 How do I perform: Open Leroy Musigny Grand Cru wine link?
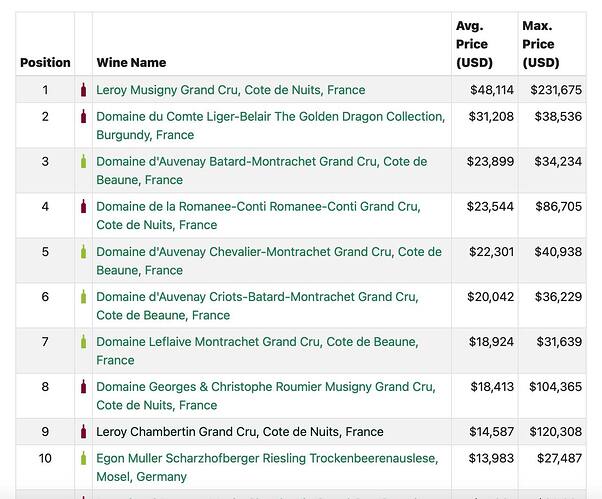click(x=230, y=90)
